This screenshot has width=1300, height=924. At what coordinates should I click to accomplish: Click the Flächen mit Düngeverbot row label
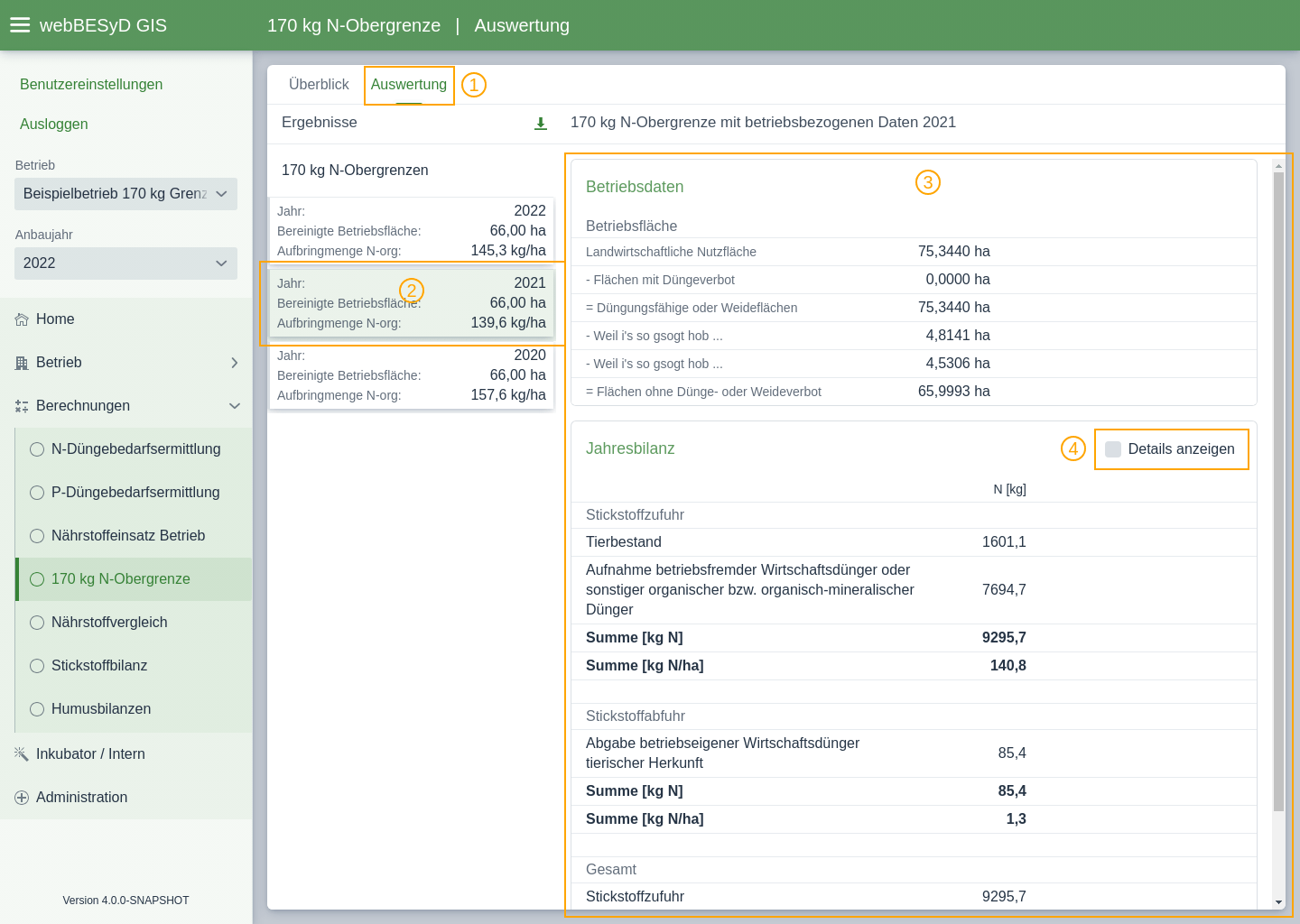[660, 280]
